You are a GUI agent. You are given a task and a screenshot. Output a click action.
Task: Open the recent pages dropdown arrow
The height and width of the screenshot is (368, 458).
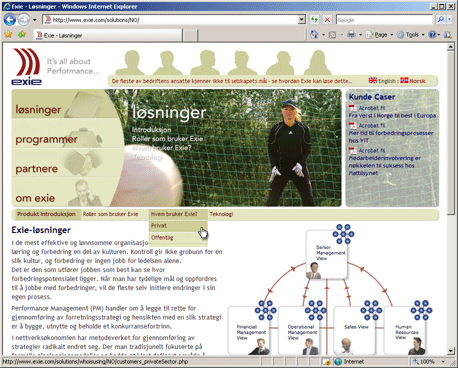pyautogui.click(x=35, y=20)
